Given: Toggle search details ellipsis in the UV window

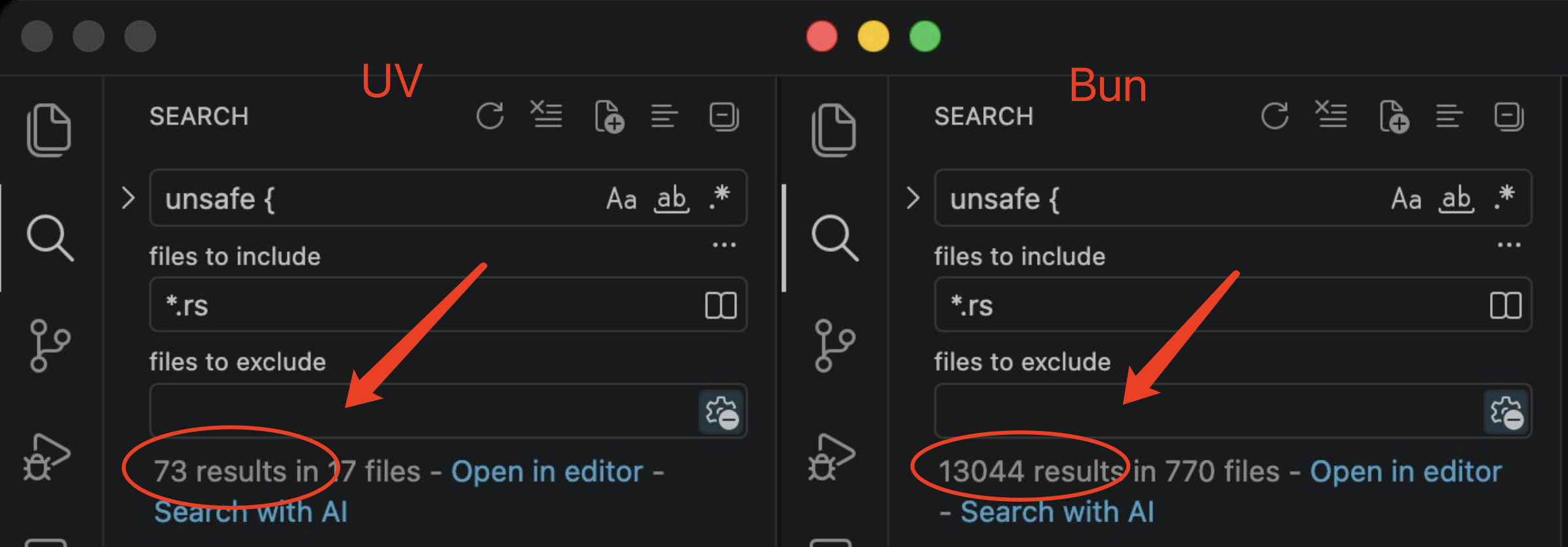Looking at the screenshot, I should [724, 245].
